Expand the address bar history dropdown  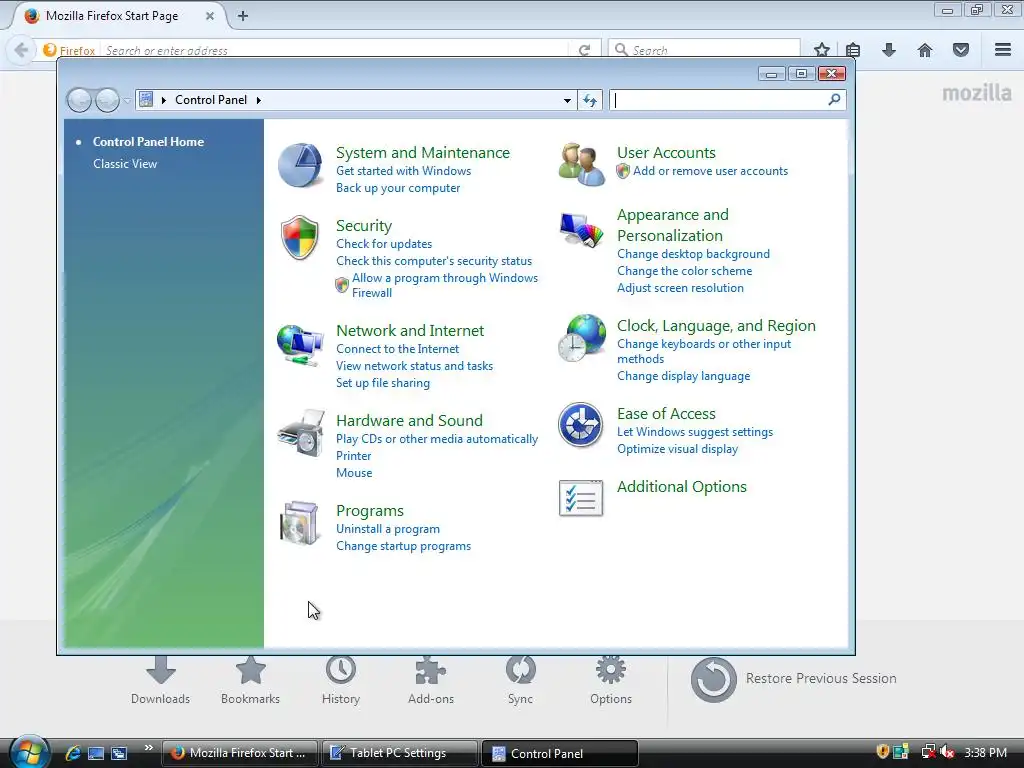(567, 100)
